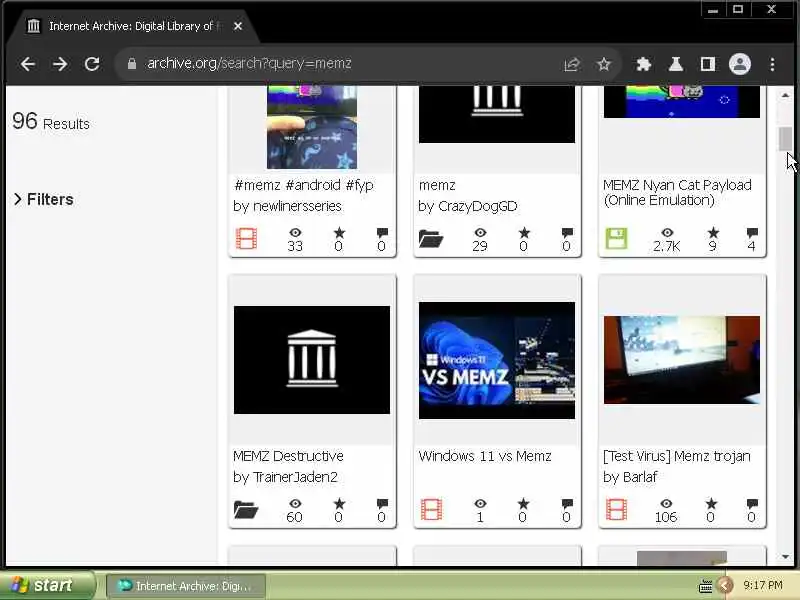This screenshot has height=600, width=800.
Task: Click the MEMZ Destructive archive logo thumbnail
Action: (312, 360)
